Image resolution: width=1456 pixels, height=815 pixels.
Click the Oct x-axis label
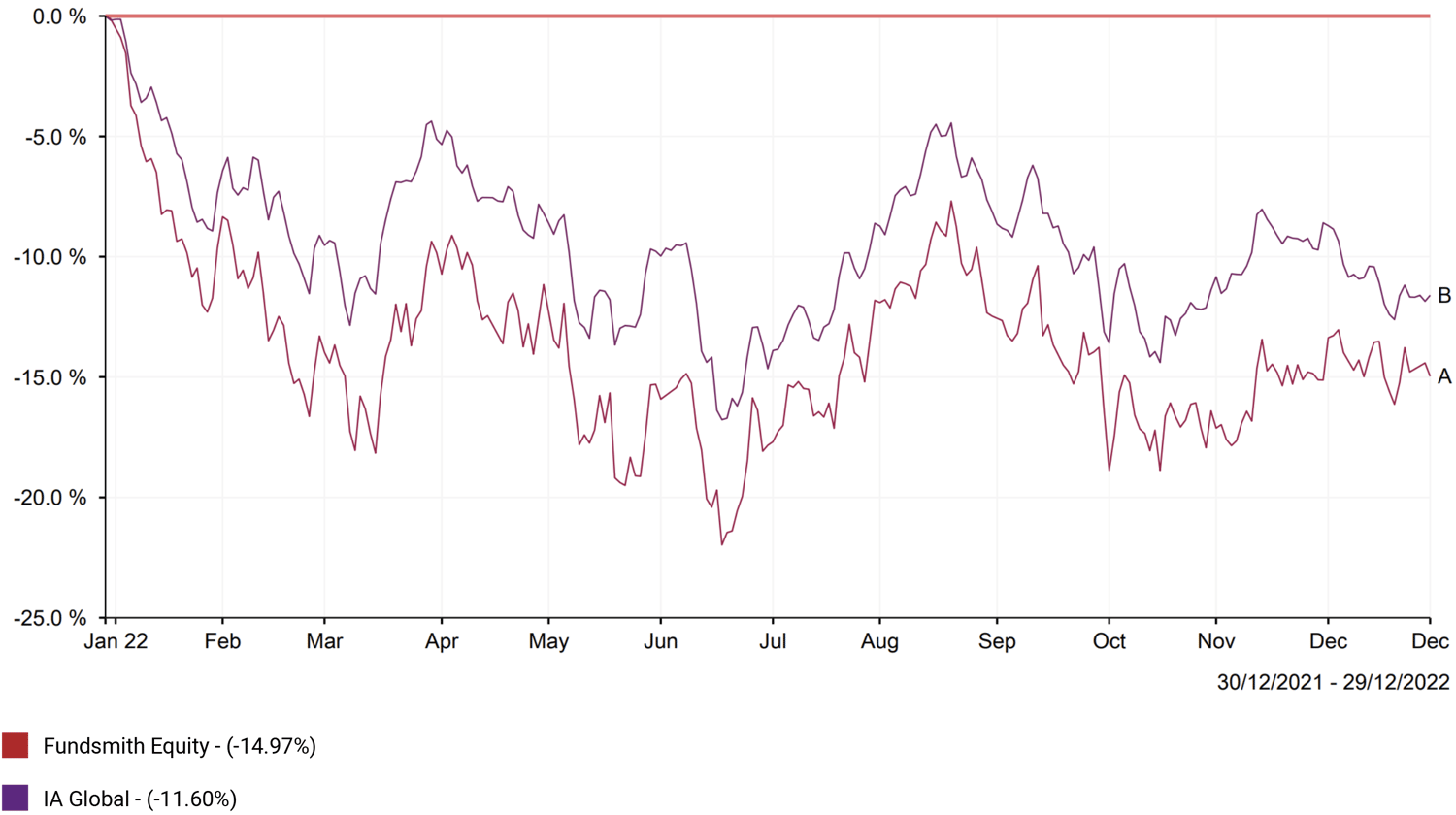[1109, 641]
